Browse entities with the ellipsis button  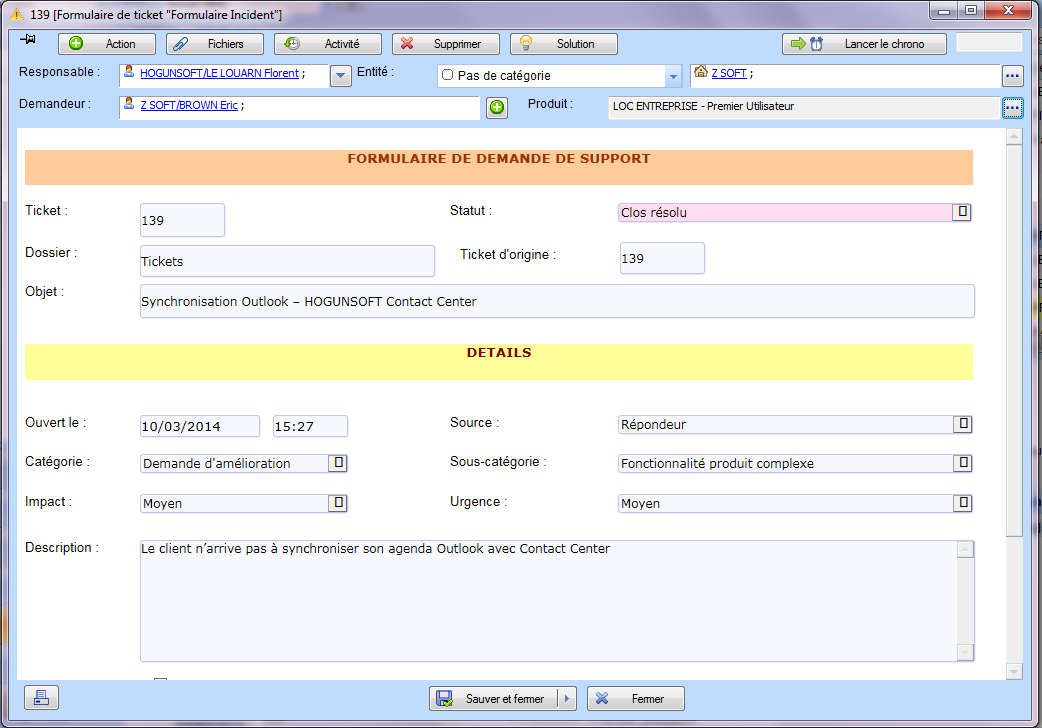(x=1012, y=76)
